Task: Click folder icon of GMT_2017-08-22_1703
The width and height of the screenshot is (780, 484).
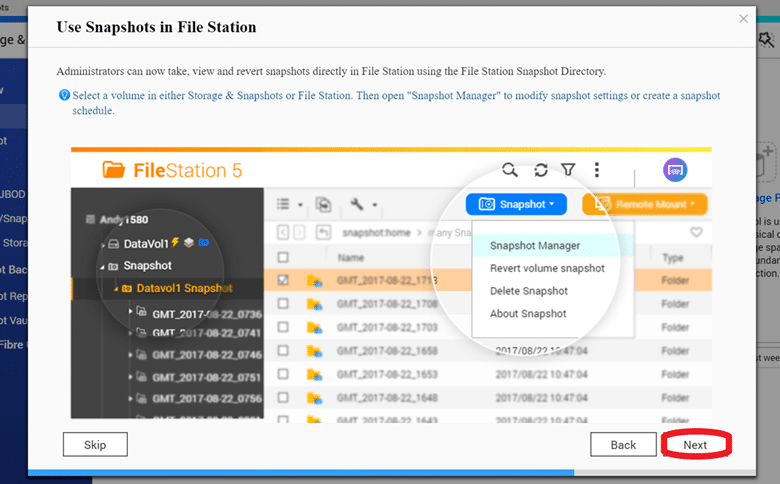Action: pyautogui.click(x=314, y=328)
